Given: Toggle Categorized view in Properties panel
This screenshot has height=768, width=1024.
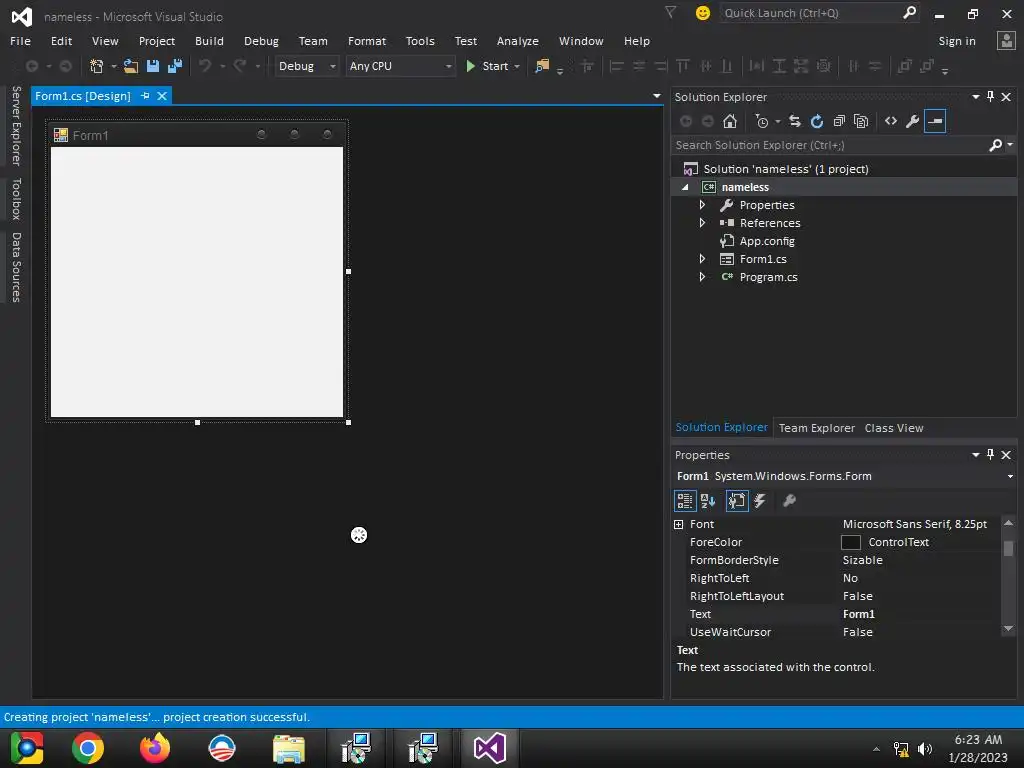Looking at the screenshot, I should click(685, 501).
